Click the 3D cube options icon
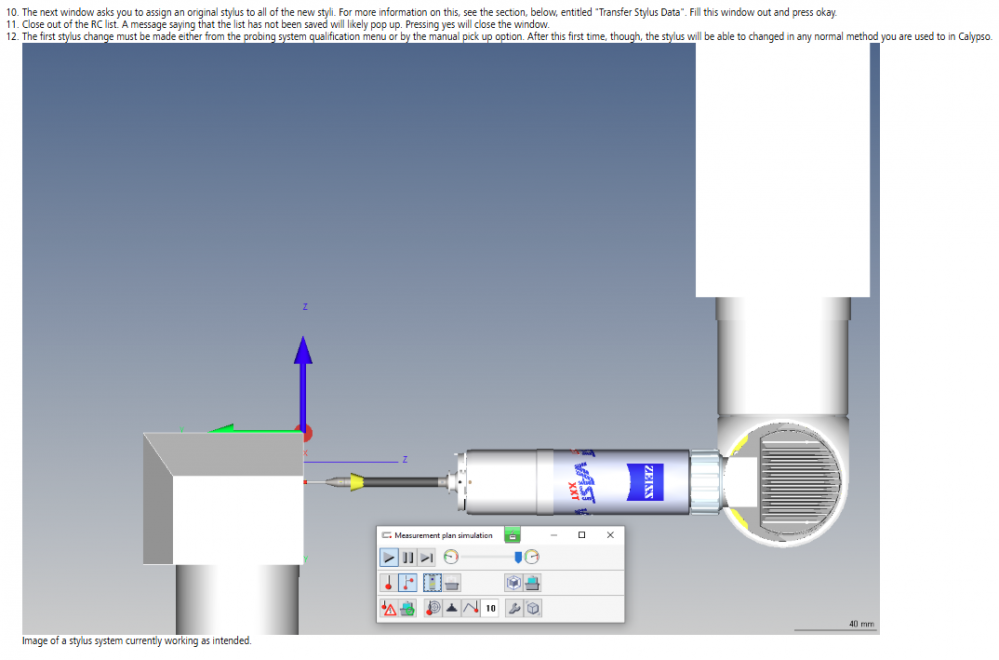 (x=533, y=608)
